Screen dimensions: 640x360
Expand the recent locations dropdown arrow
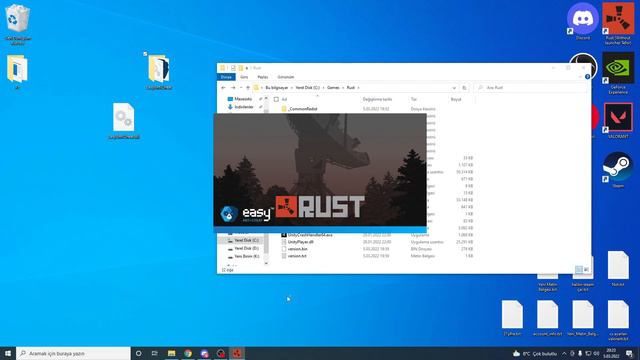[241, 88]
